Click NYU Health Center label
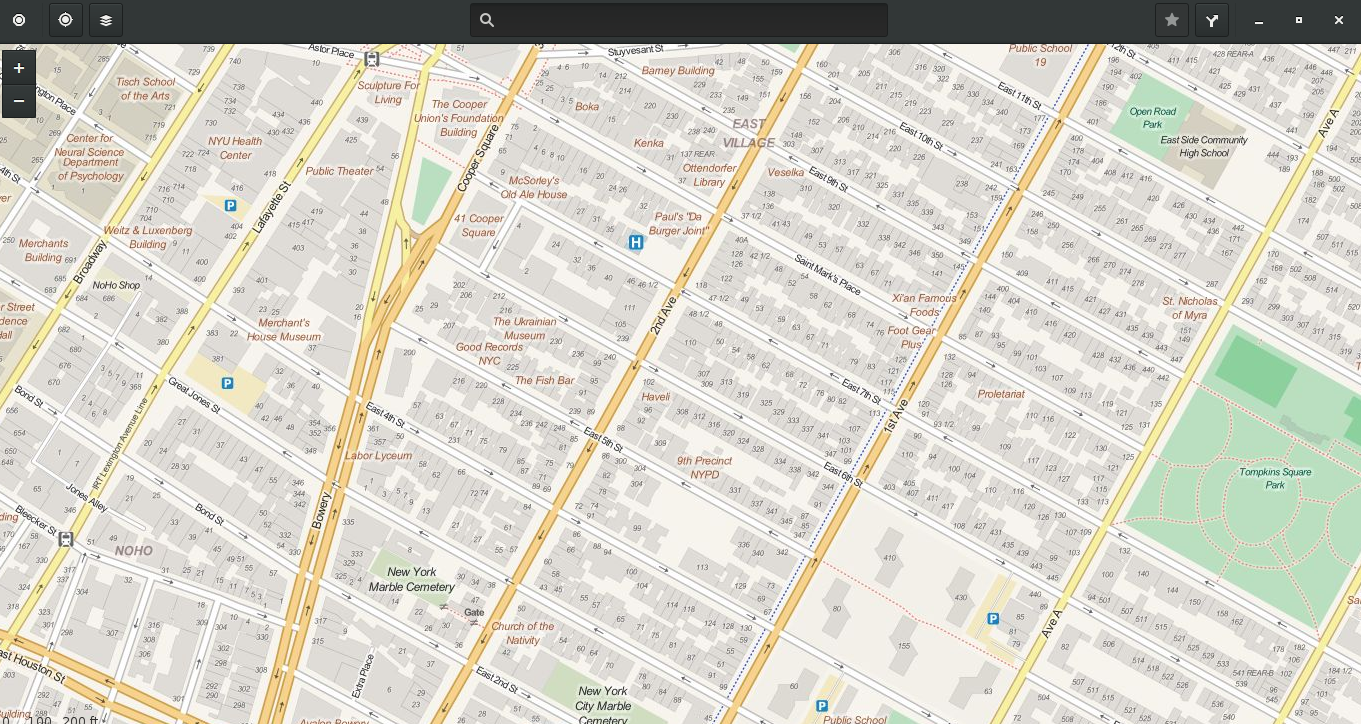This screenshot has height=724, width=1361. tap(235, 148)
